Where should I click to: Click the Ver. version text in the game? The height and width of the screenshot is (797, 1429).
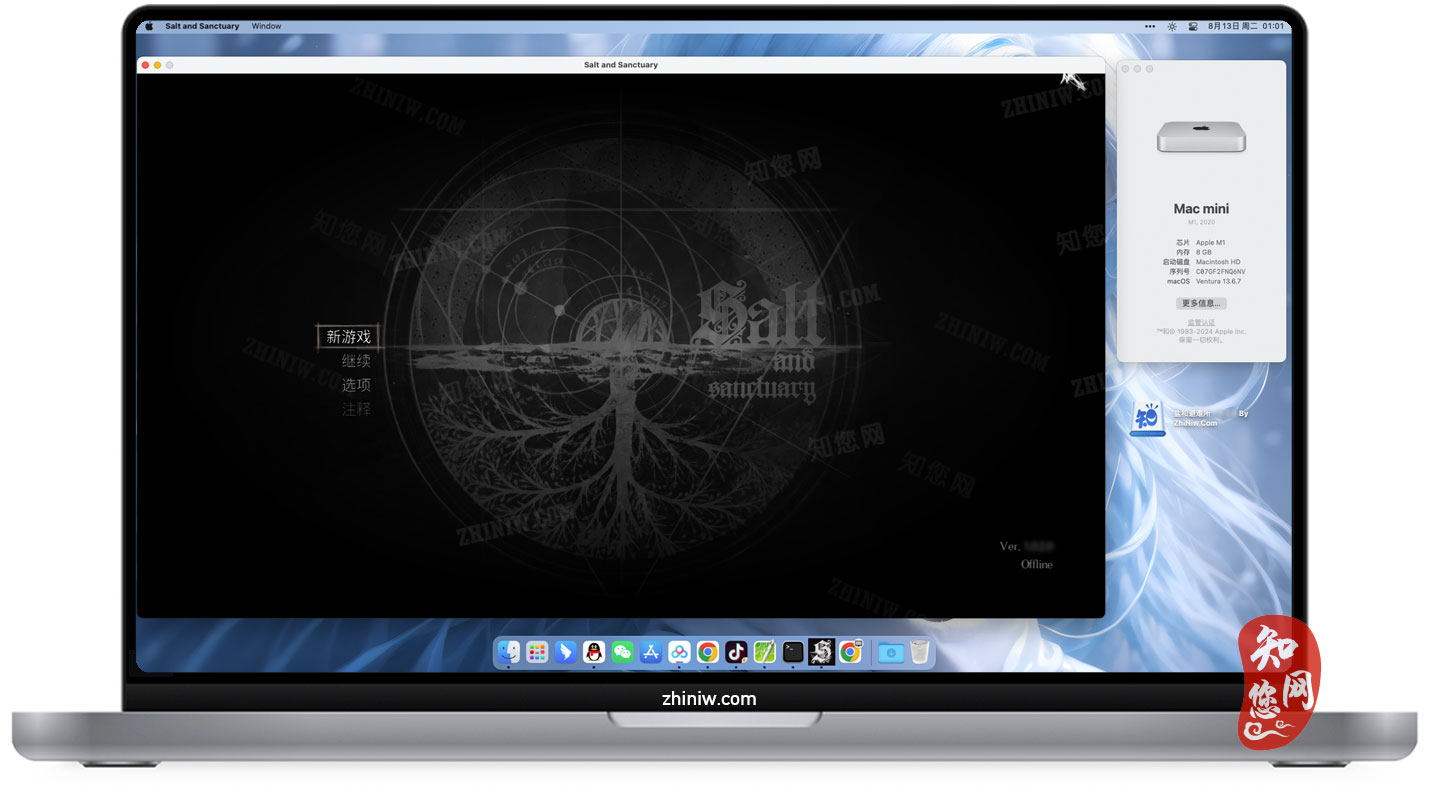click(1027, 547)
